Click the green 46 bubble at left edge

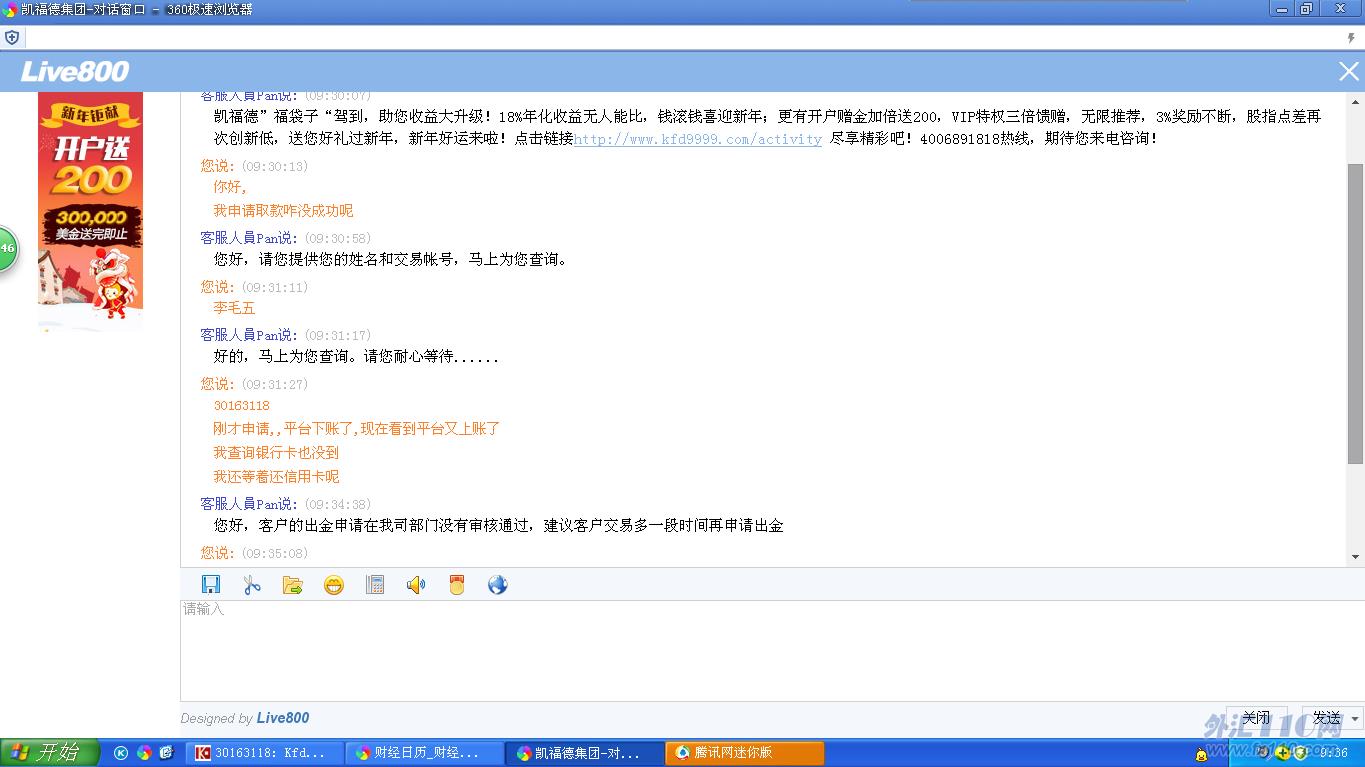7,248
